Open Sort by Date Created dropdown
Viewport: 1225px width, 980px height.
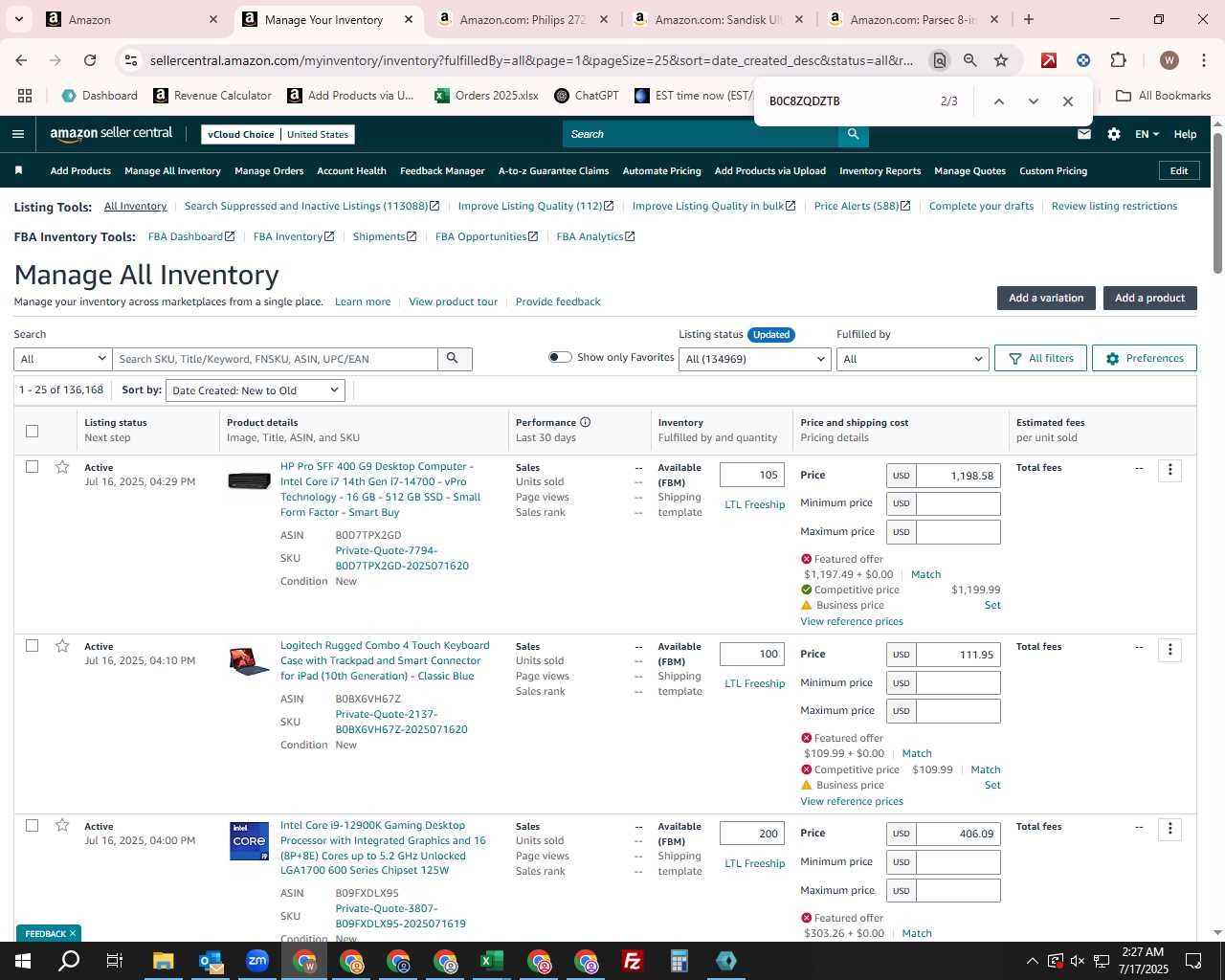pos(256,390)
